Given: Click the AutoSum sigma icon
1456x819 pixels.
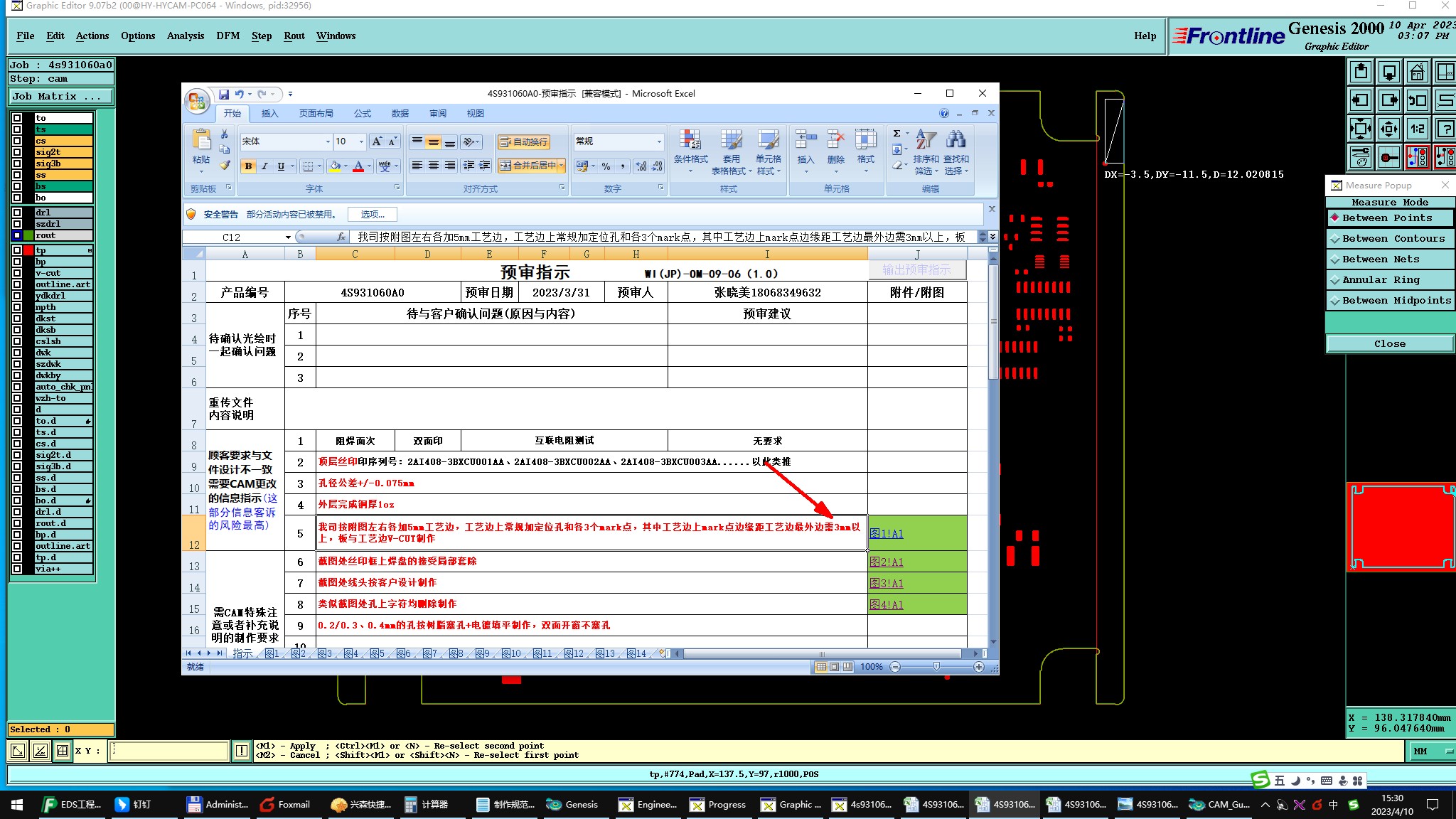Looking at the screenshot, I should (897, 133).
